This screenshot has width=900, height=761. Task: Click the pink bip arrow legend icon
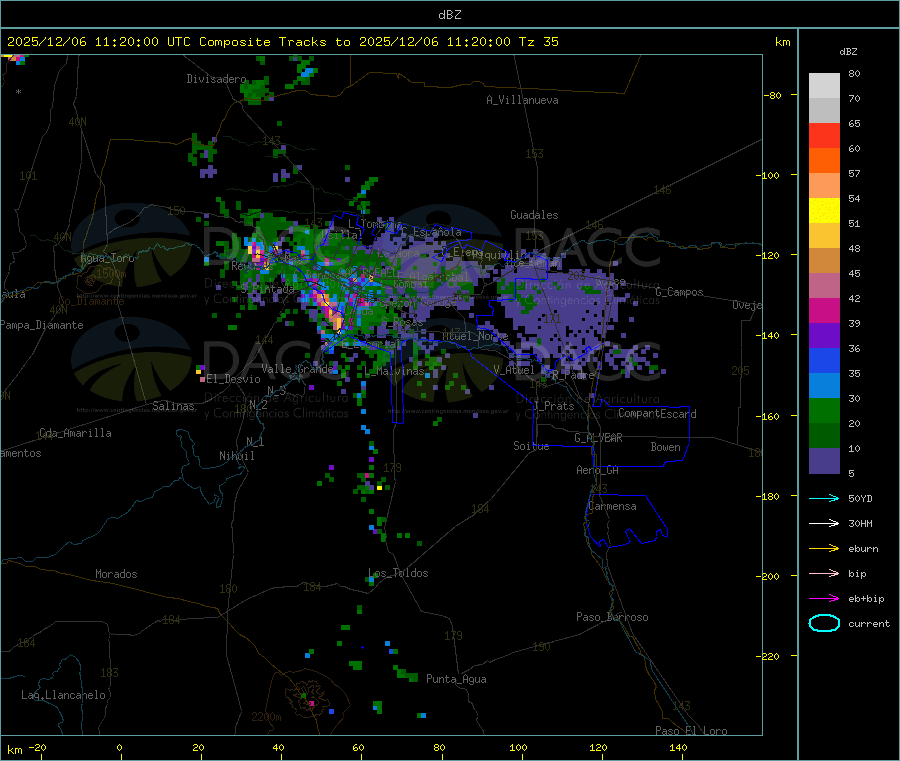pyautogui.click(x=824, y=573)
